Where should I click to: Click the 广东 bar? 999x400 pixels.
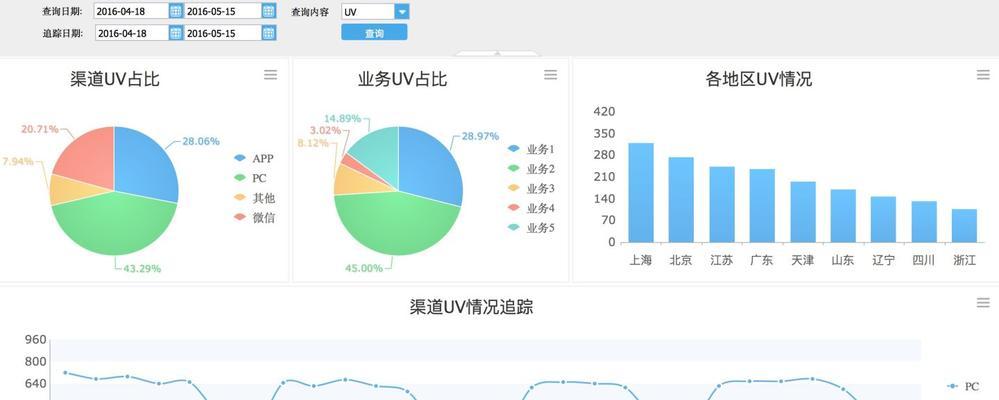[x=762, y=205]
